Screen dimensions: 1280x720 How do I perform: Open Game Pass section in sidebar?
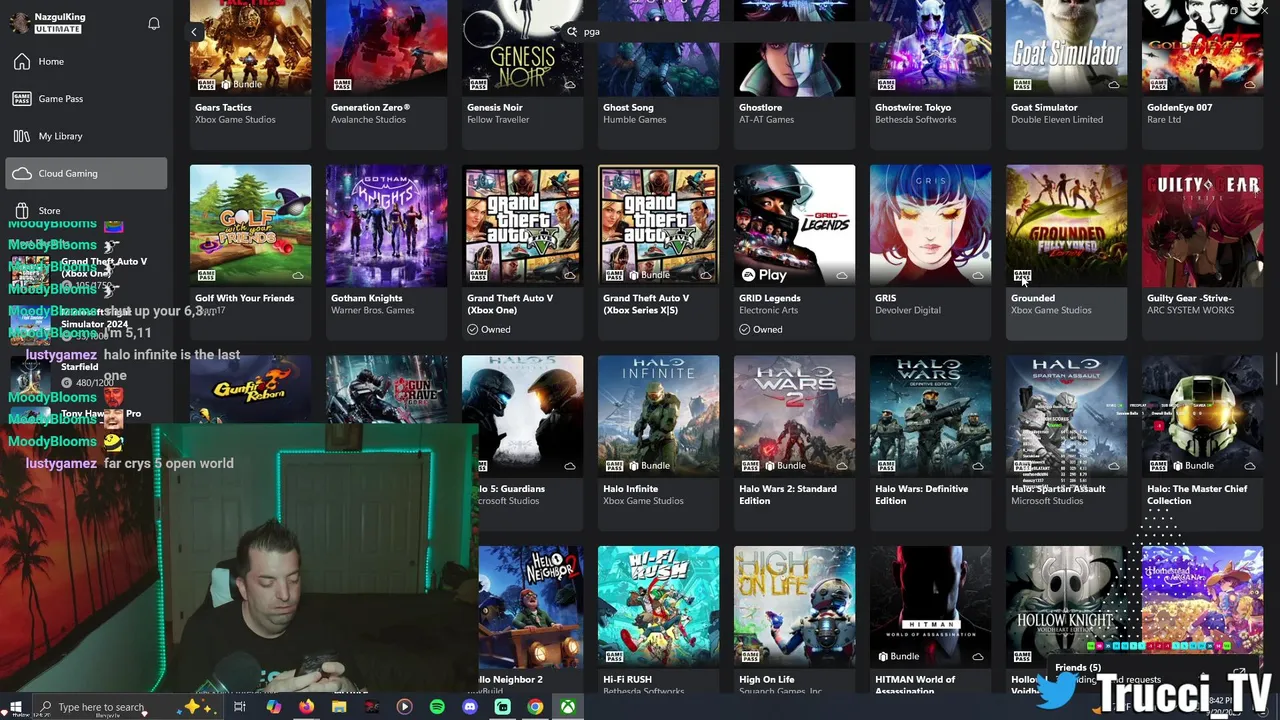click(86, 99)
